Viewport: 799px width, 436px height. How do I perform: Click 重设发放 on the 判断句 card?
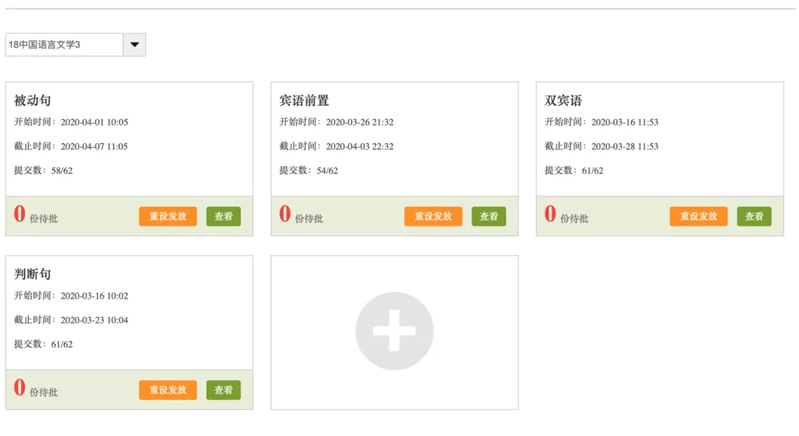168,390
